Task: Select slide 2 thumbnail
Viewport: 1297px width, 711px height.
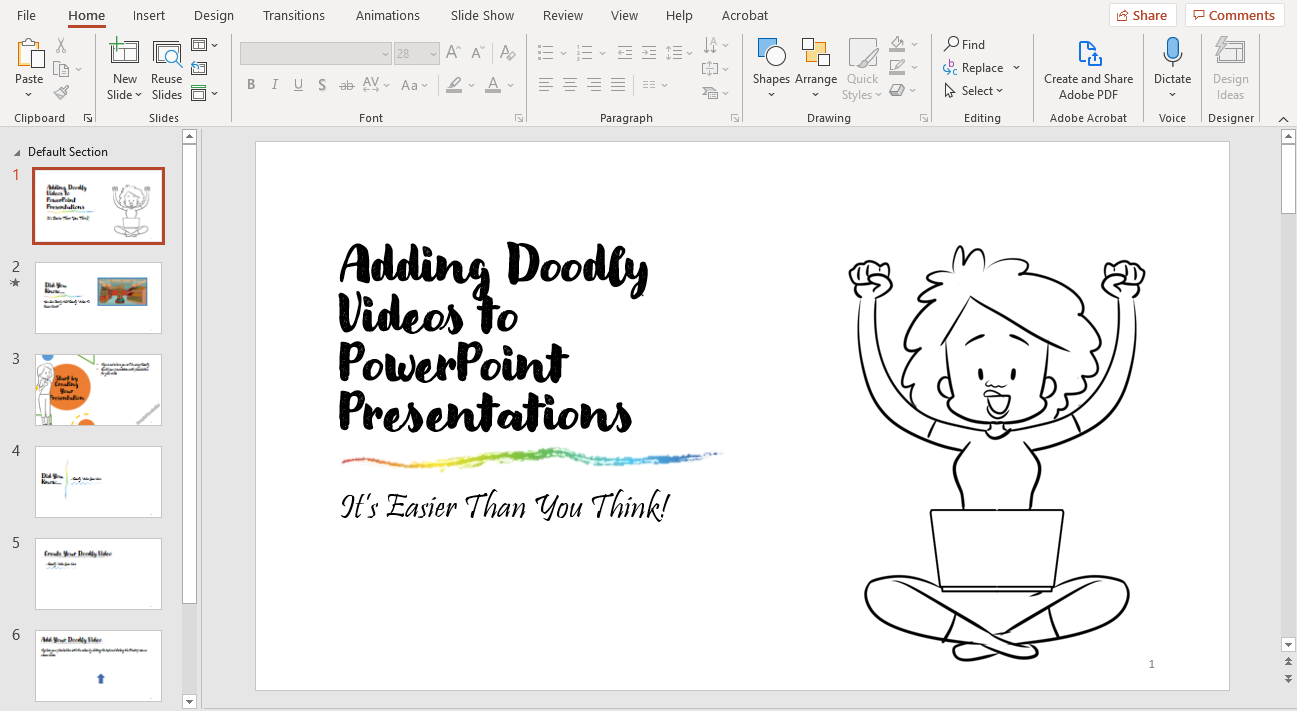Action: point(98,298)
